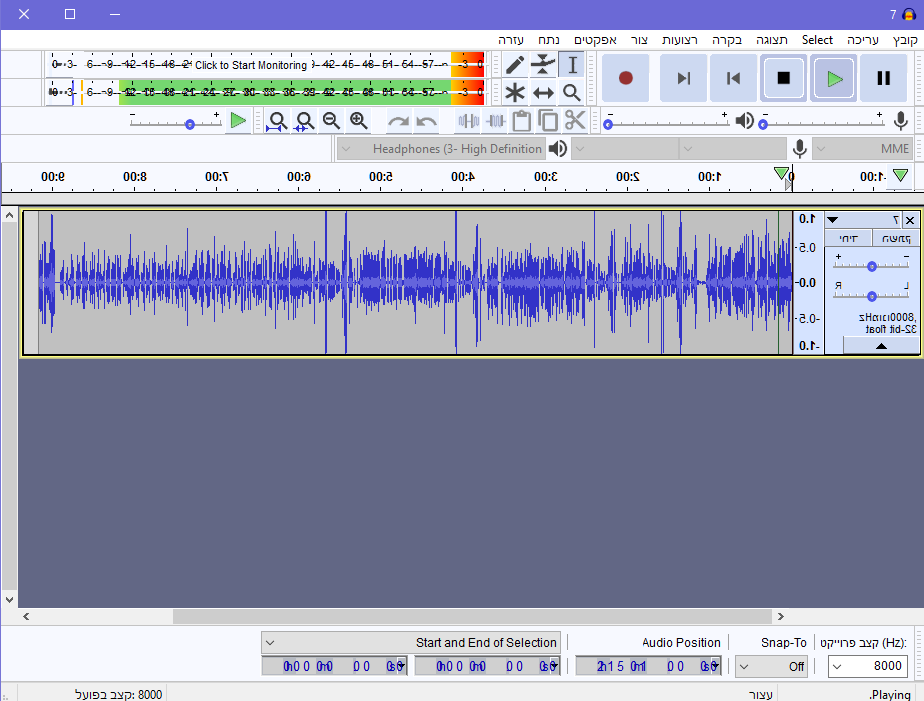The height and width of the screenshot is (701, 924).
Task: Toggle the track's יחיד solo button
Action: coord(848,238)
